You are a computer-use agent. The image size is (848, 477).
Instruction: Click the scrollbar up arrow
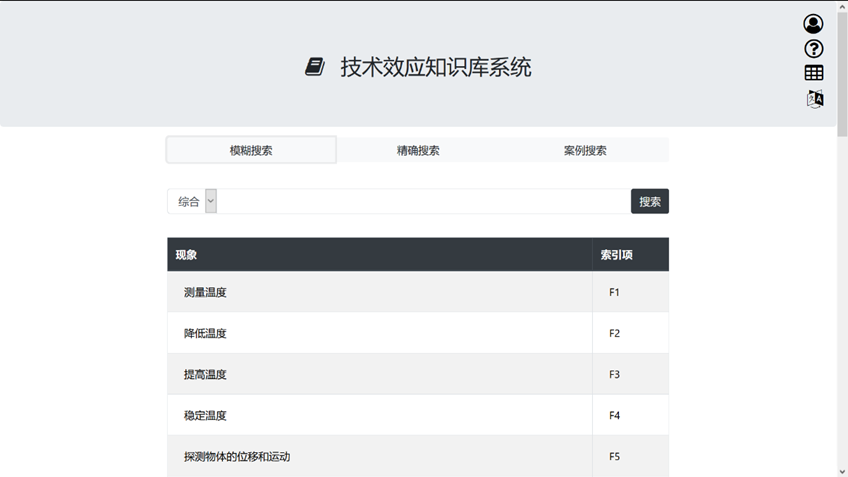(843, 6)
